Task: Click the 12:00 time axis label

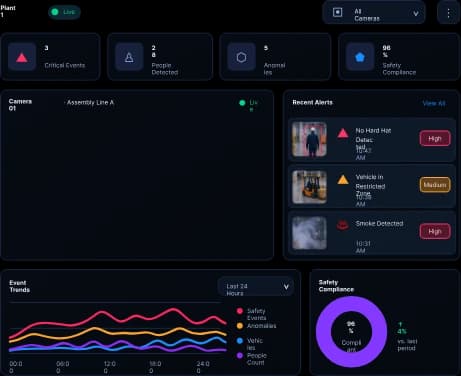Action: (x=110, y=367)
